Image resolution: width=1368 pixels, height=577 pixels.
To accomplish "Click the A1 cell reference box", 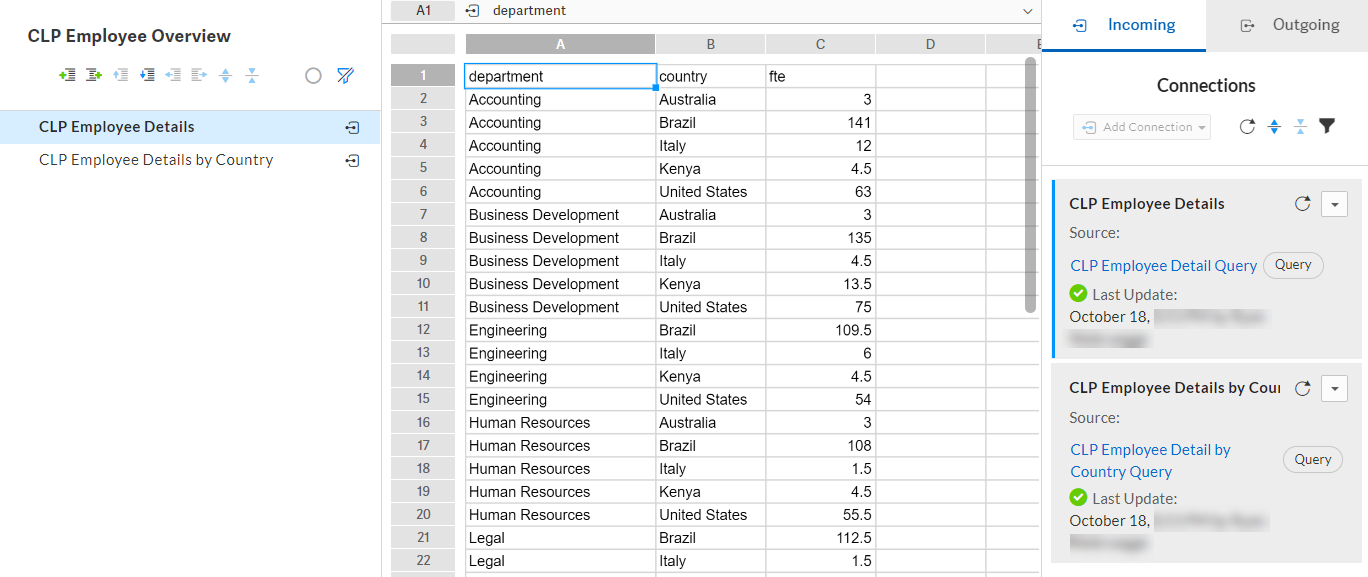I will pyautogui.click(x=423, y=11).
